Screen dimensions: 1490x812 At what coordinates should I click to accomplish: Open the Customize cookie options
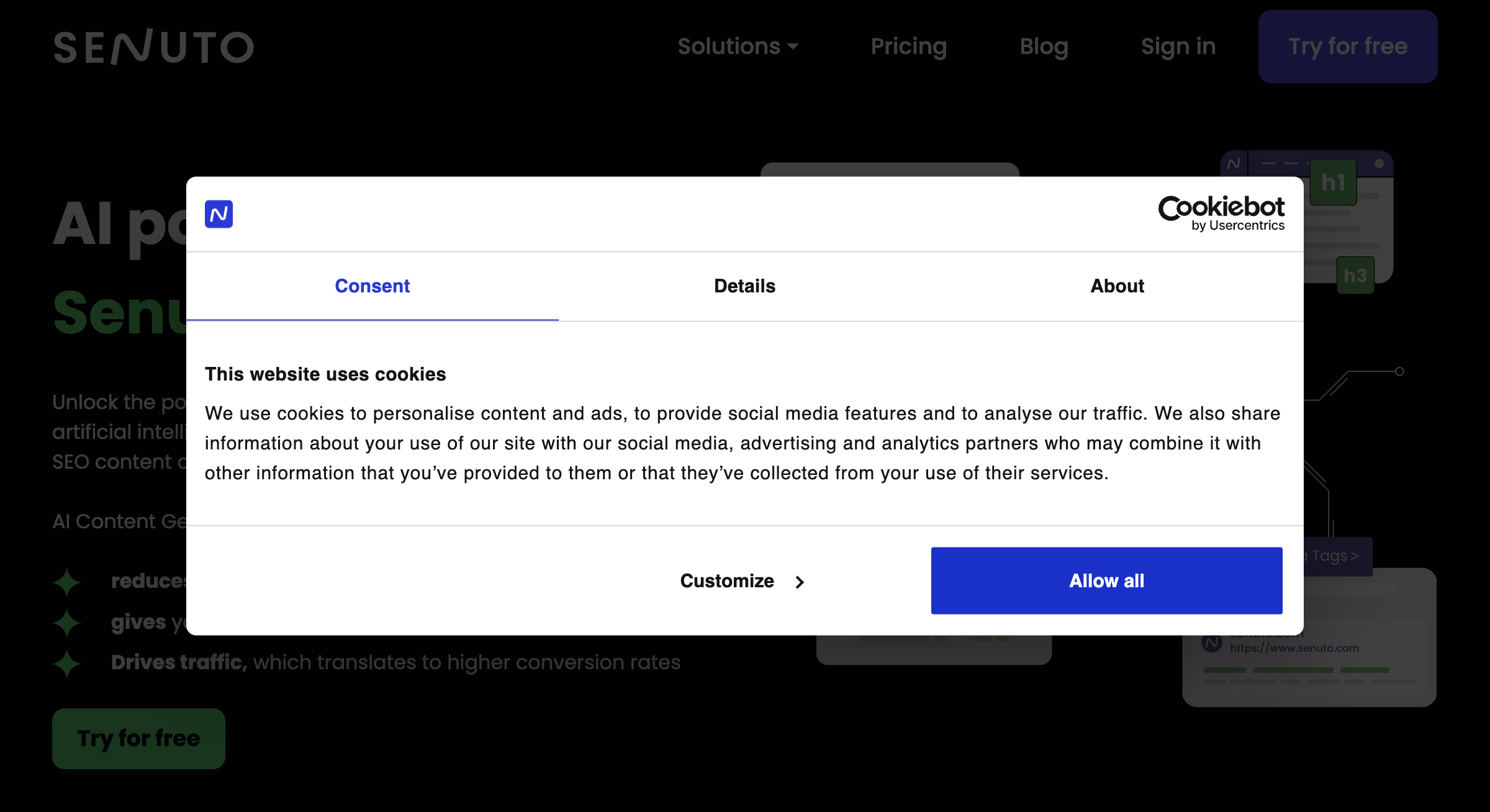(x=727, y=581)
